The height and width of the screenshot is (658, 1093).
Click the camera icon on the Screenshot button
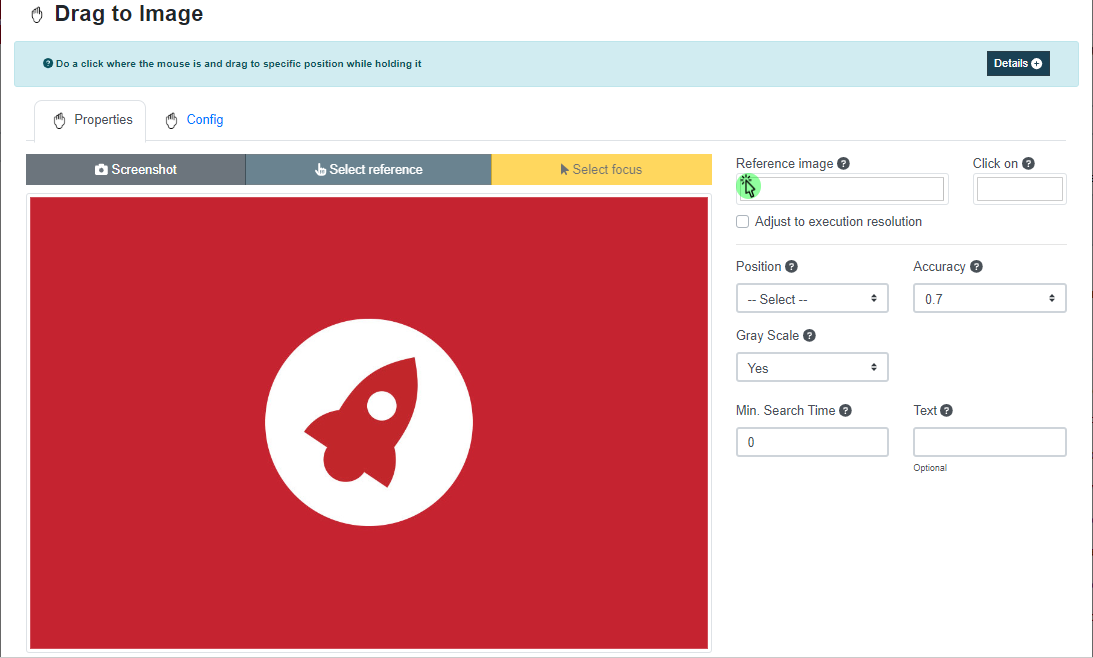pyautogui.click(x=103, y=169)
